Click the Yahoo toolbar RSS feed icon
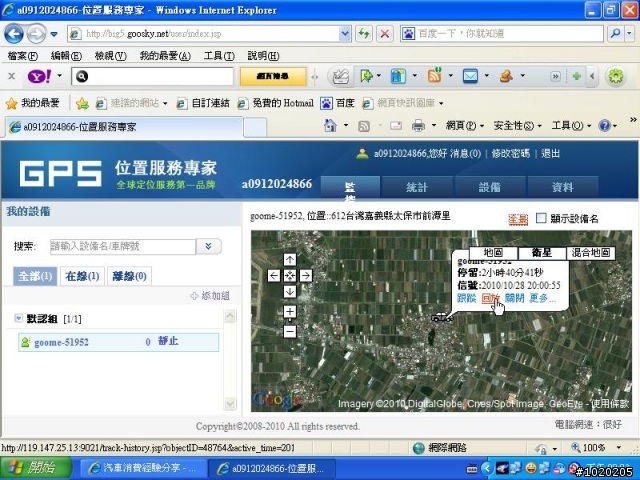 434,76
